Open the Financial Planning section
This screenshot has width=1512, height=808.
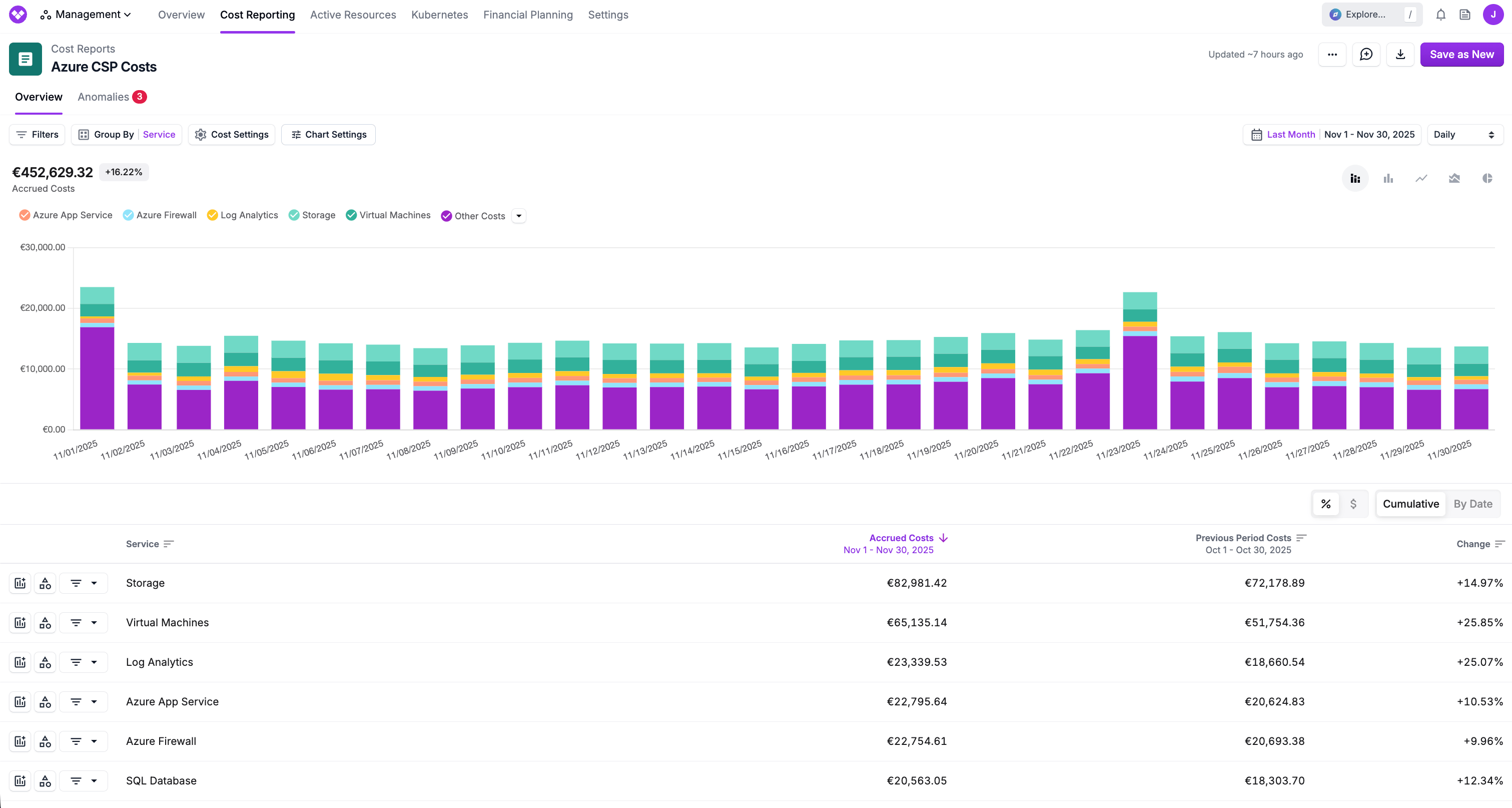[x=528, y=15]
